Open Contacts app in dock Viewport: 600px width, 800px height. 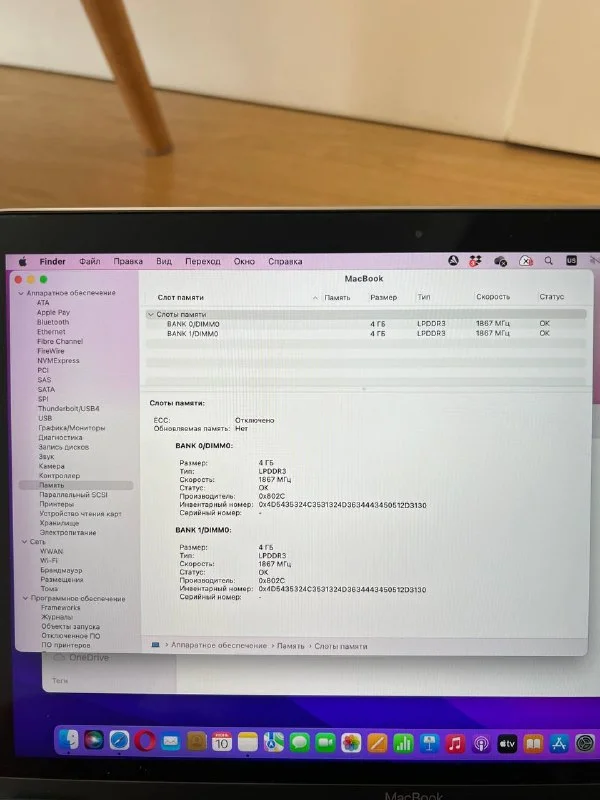(x=196, y=741)
